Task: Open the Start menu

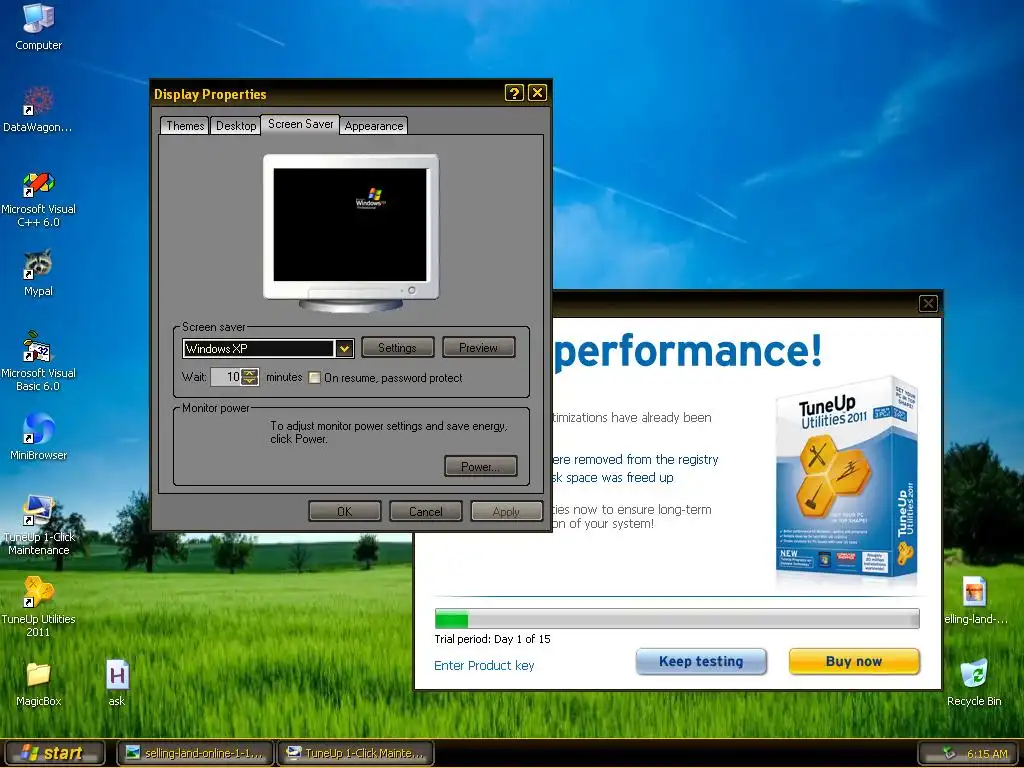Action: [x=54, y=753]
